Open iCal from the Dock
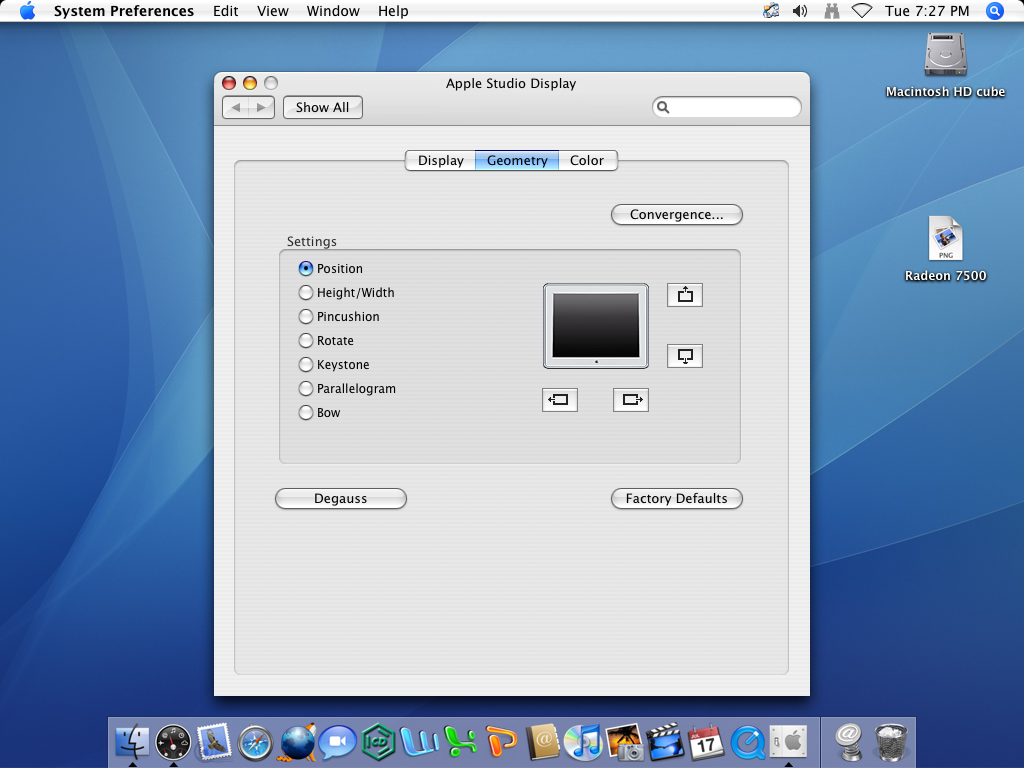 pos(706,743)
